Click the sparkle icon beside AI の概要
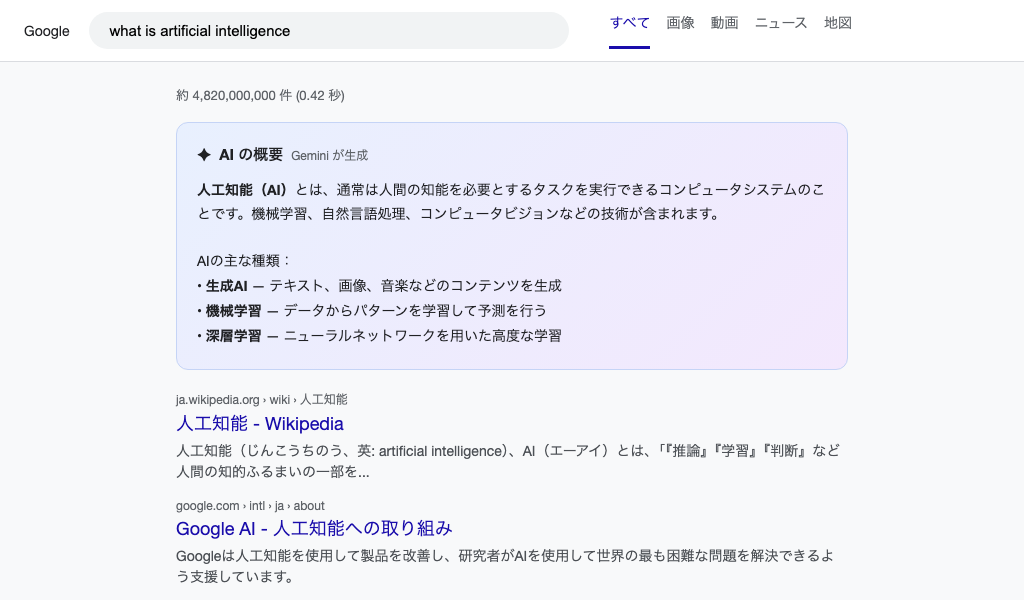Image resolution: width=1024 pixels, height=600 pixels. click(204, 154)
